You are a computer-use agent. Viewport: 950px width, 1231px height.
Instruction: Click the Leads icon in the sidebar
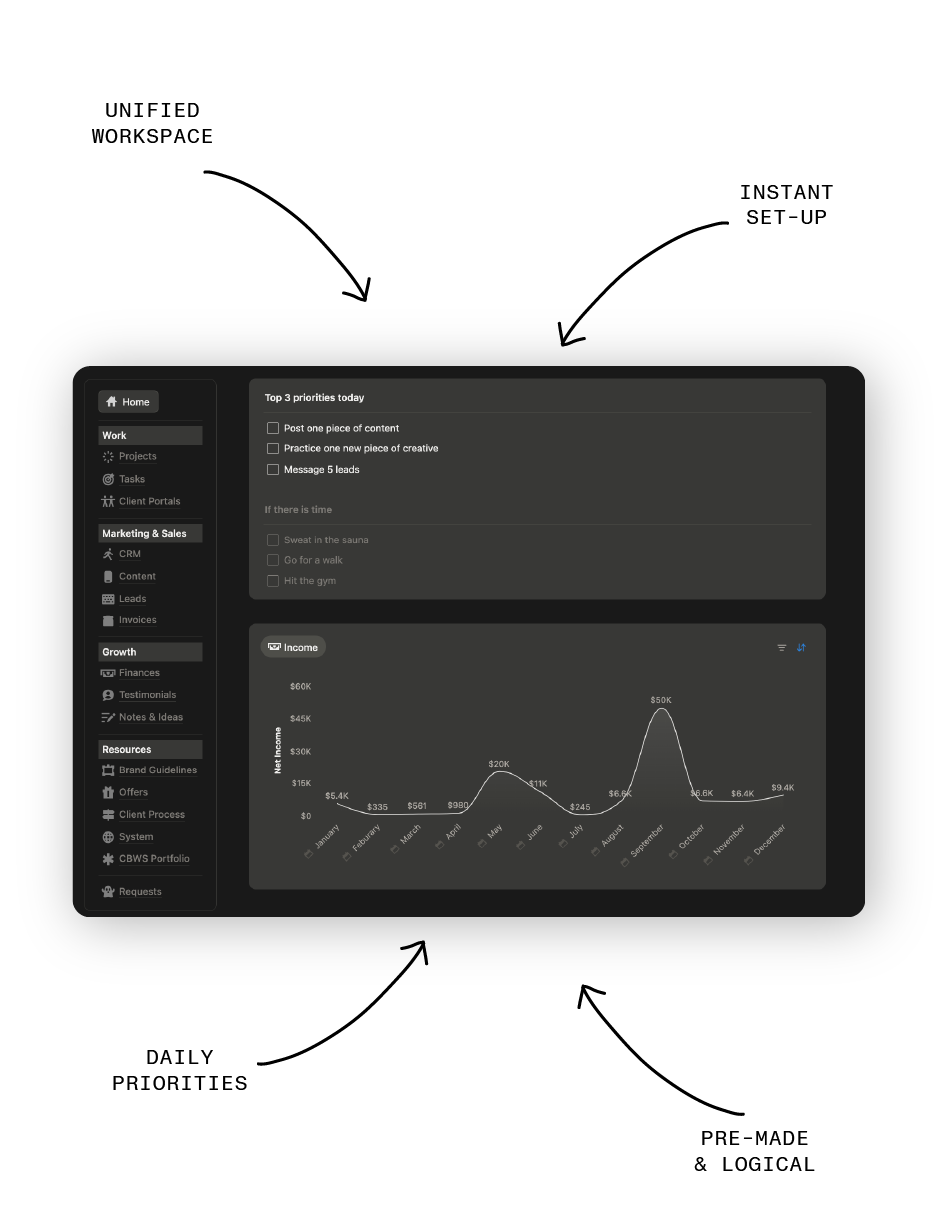108,599
